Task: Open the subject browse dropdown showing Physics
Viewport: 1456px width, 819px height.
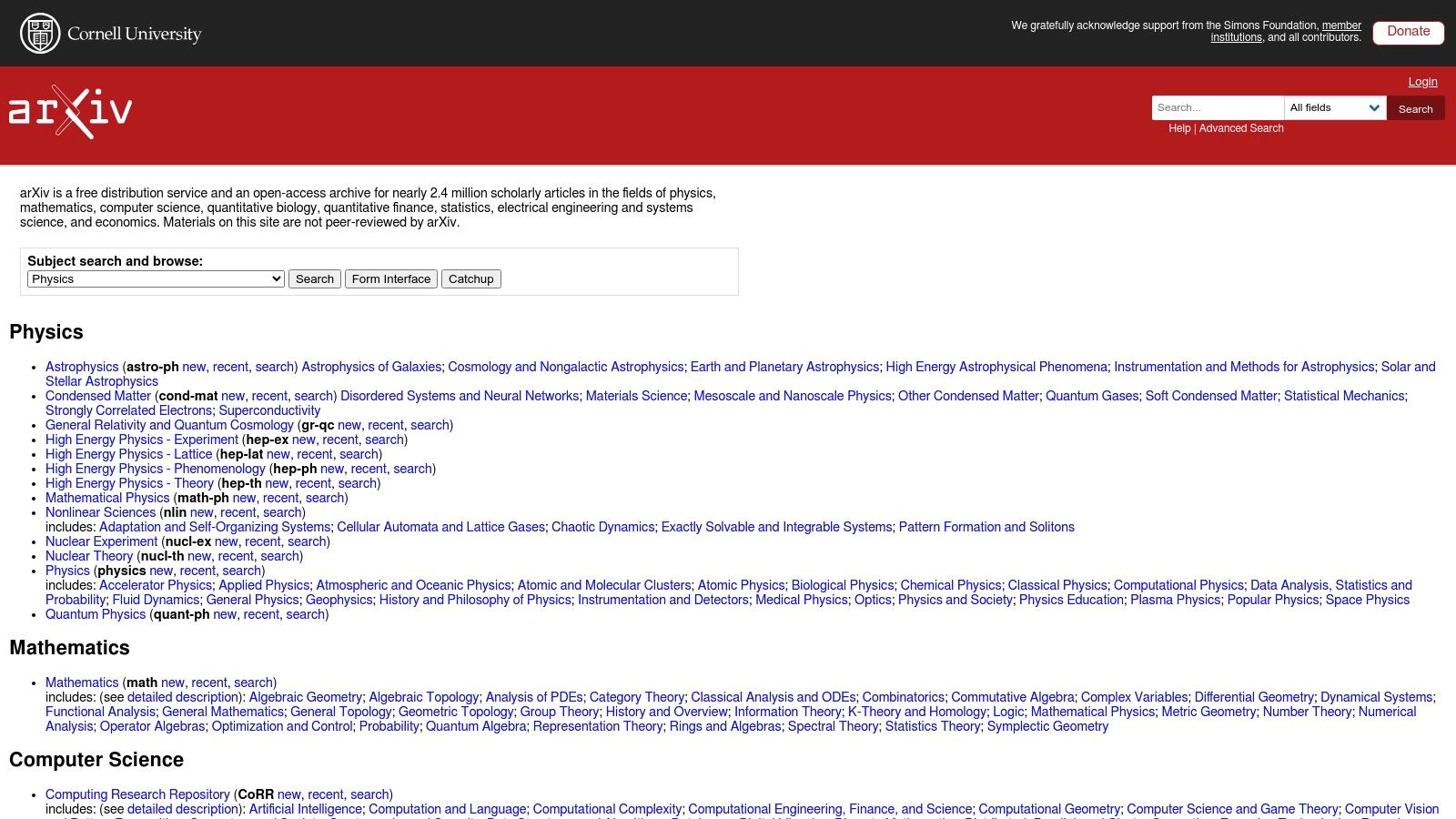Action: point(155,278)
